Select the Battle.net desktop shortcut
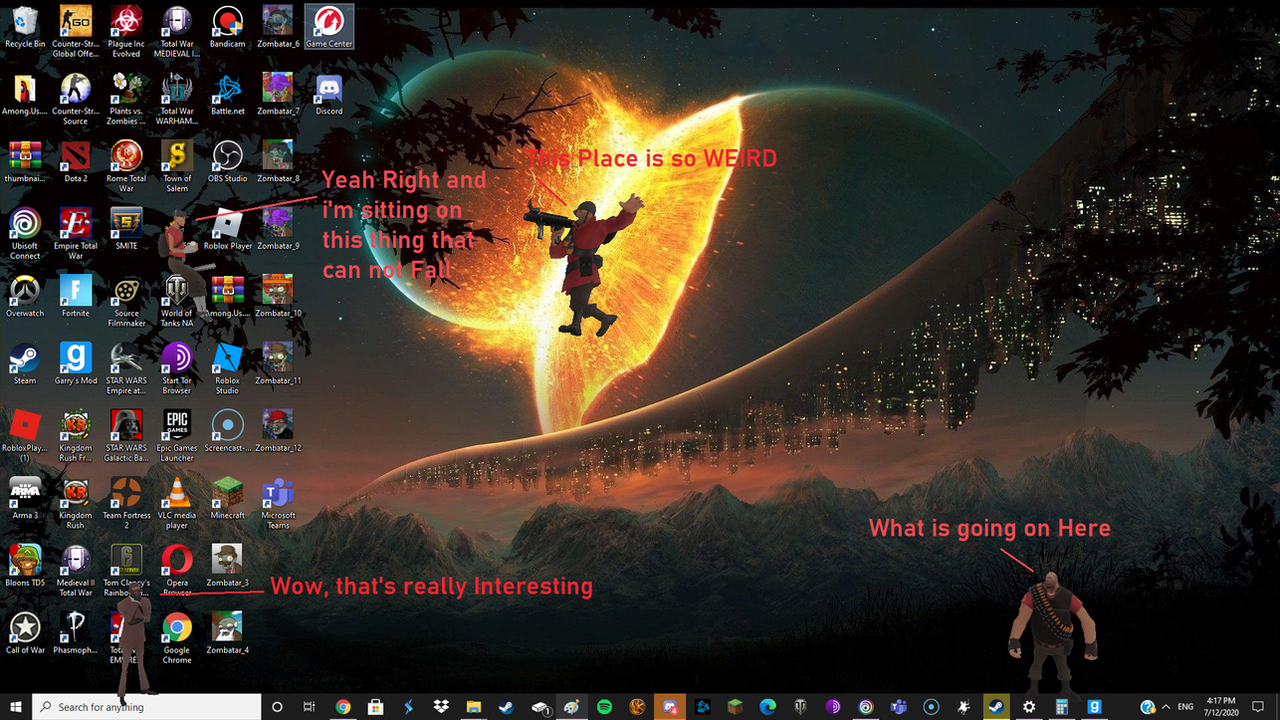The height and width of the screenshot is (720, 1280). click(x=228, y=96)
